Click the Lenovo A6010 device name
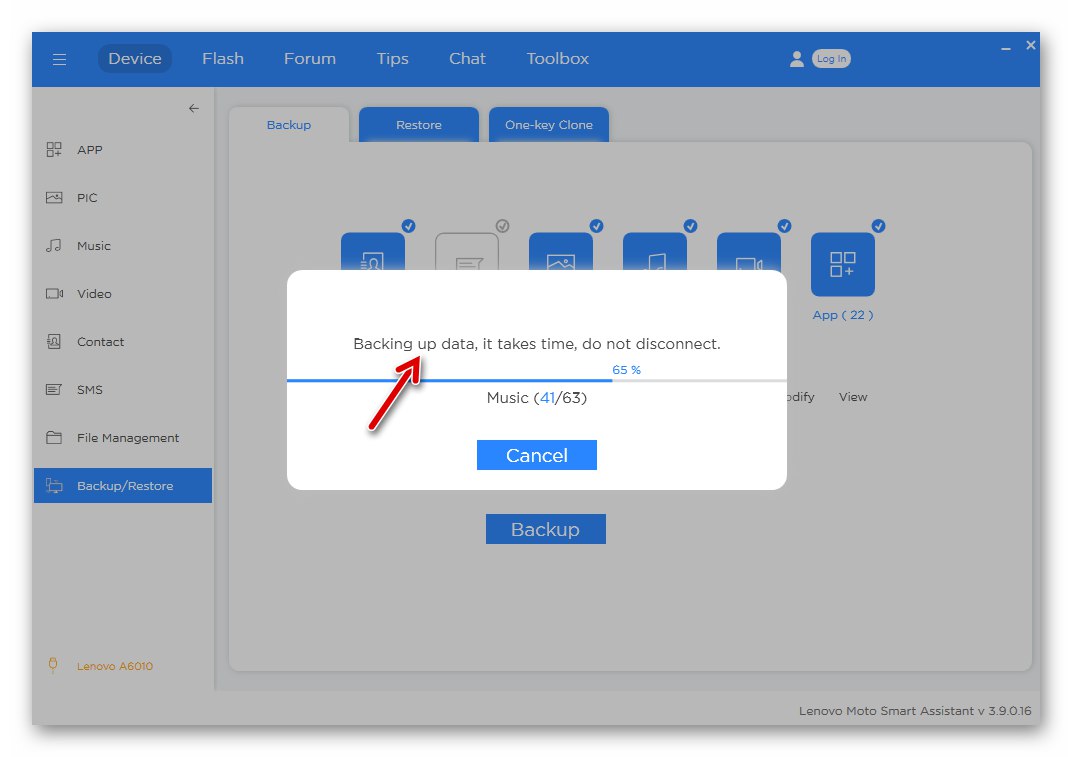 115,666
